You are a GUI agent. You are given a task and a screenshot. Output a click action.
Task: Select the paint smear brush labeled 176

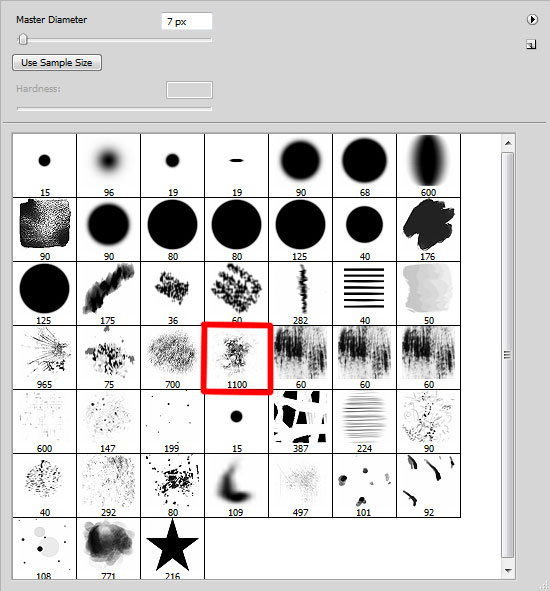[x=429, y=230]
